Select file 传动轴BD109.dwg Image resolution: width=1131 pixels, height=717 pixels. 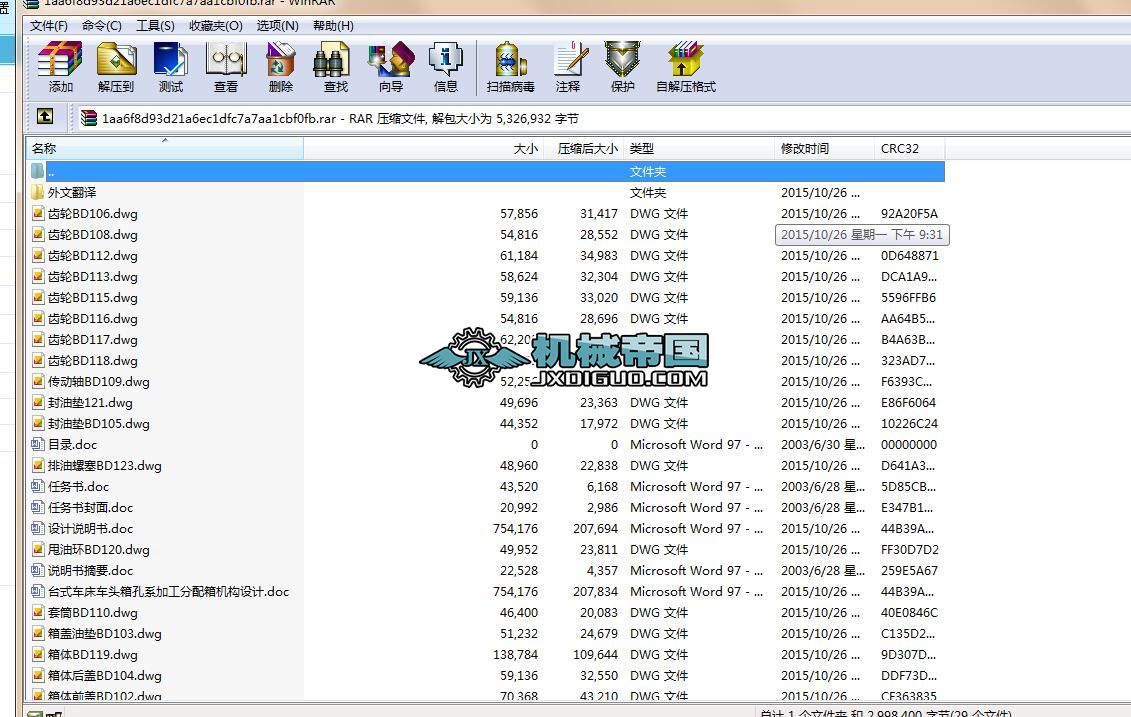coord(99,382)
